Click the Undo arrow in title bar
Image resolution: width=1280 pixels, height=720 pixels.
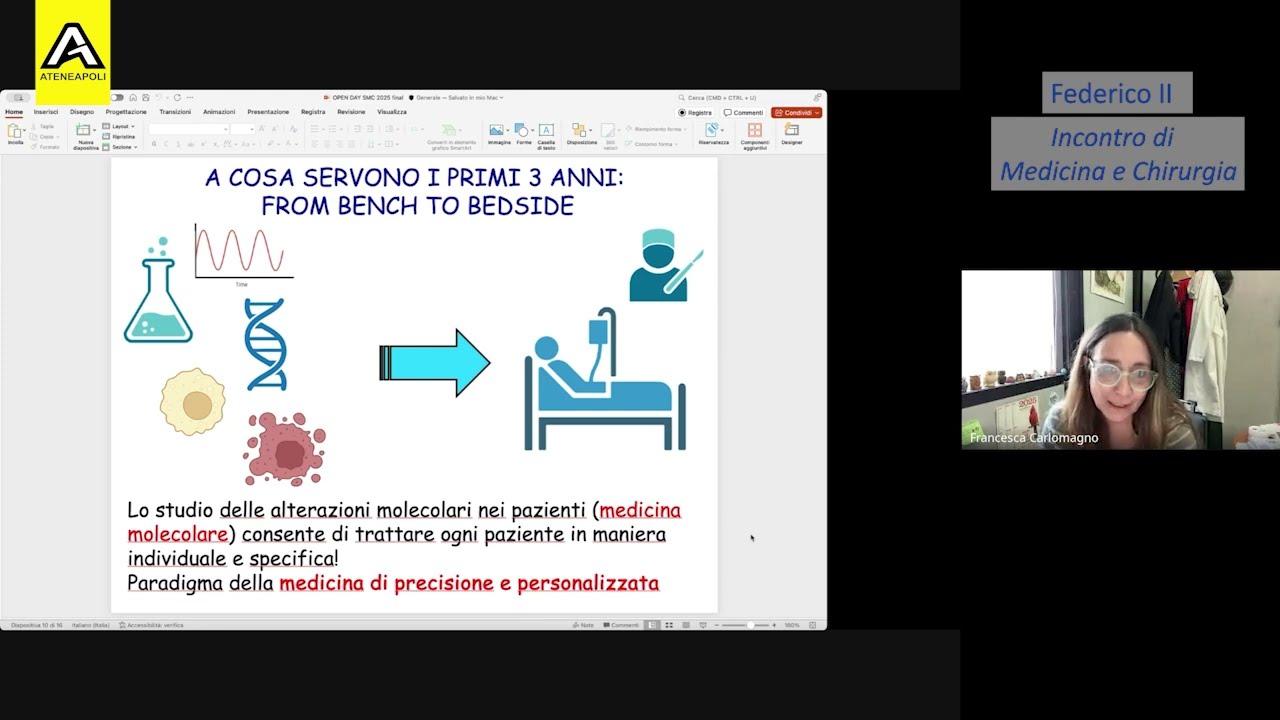click(x=157, y=98)
